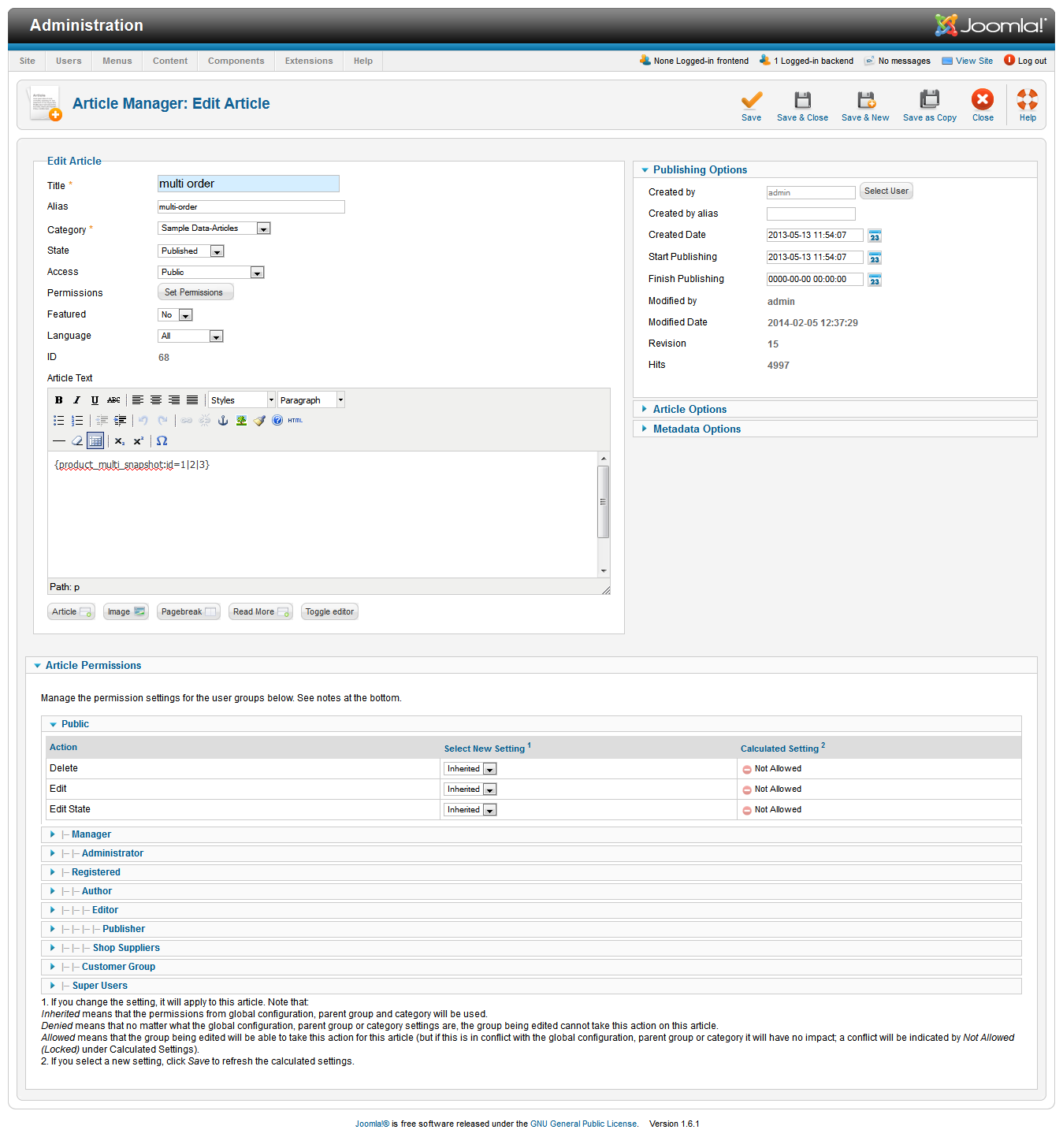Viewport: 1063px width, 1148px height.
Task: Expand the Article Options panel
Action: [689, 409]
